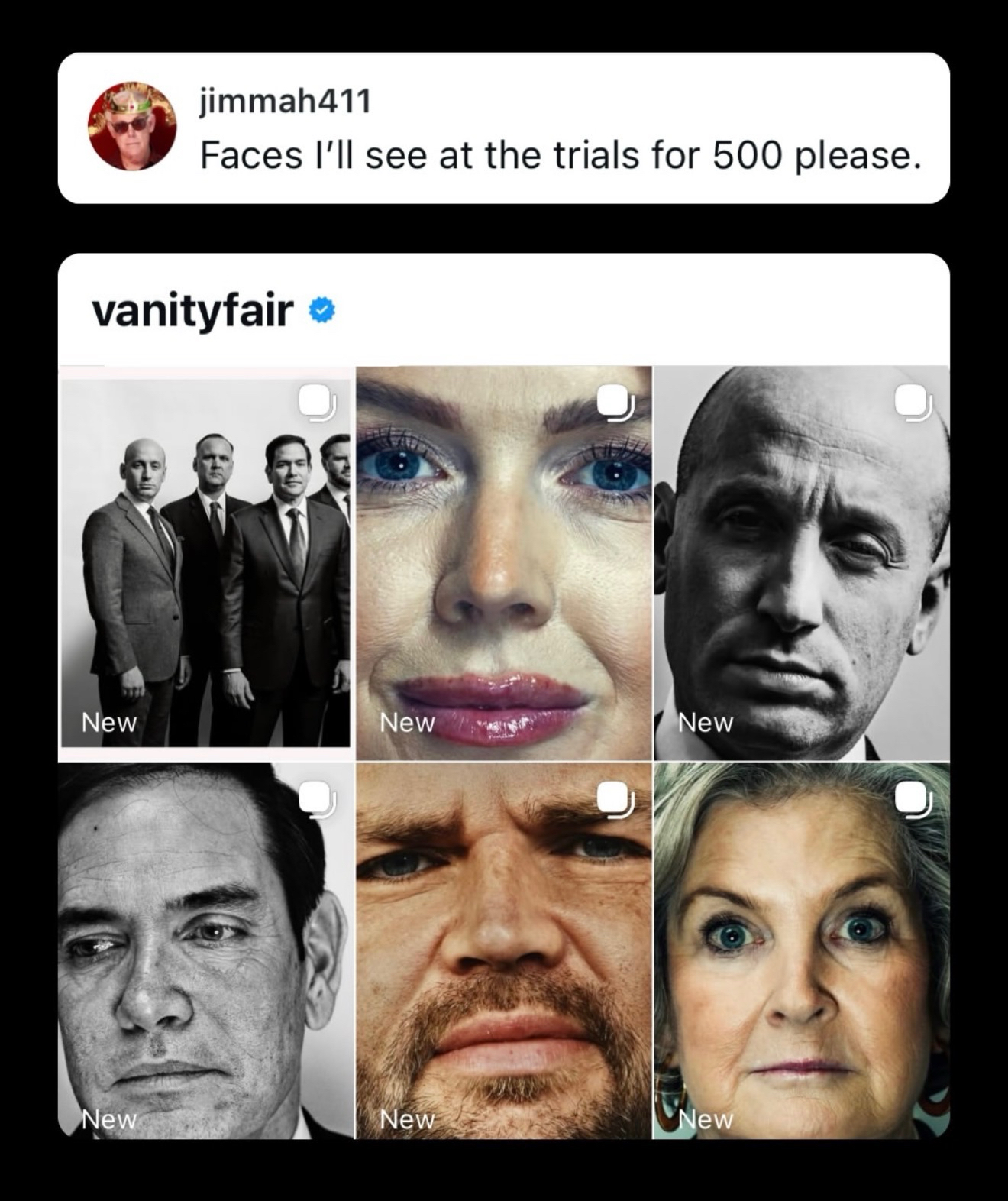This screenshot has width=1008, height=1201.
Task: Click carousel icon on gray-haired woman post
Action: tap(913, 799)
